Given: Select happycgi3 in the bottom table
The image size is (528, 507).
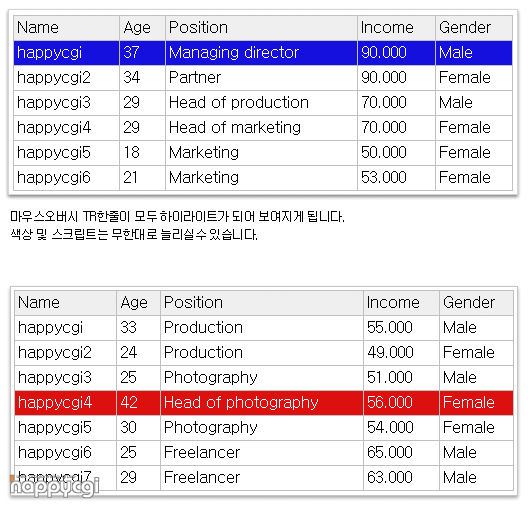Looking at the screenshot, I should click(66, 378).
